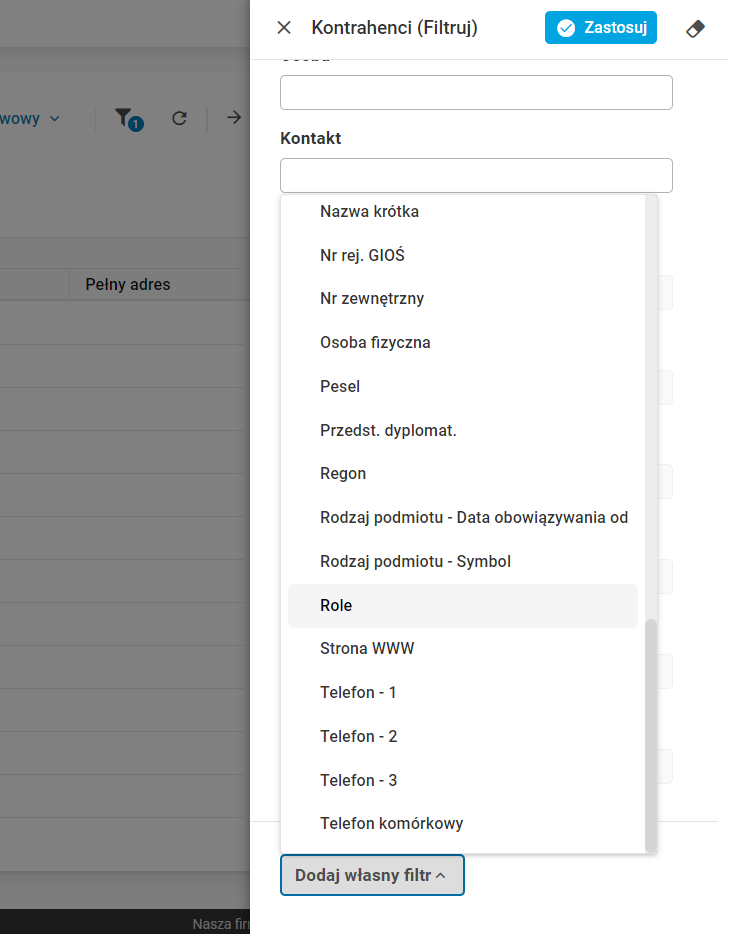729x934 pixels.
Task: Click into the Kontakt input field
Action: 476,175
